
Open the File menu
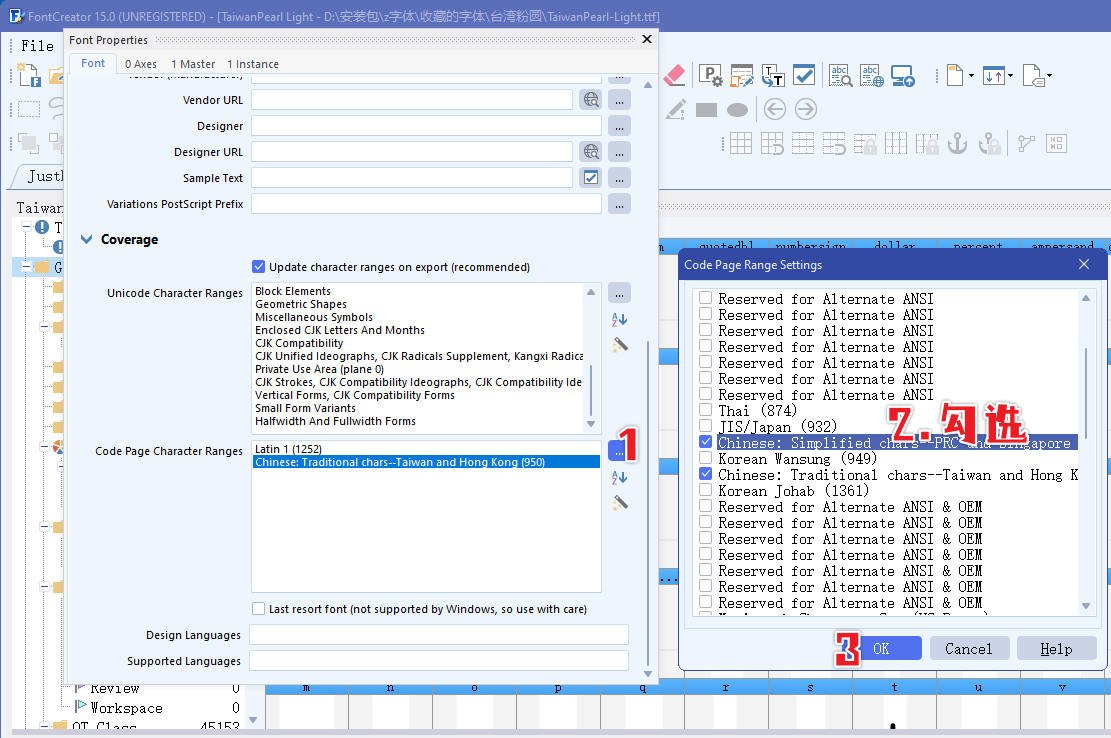point(37,46)
